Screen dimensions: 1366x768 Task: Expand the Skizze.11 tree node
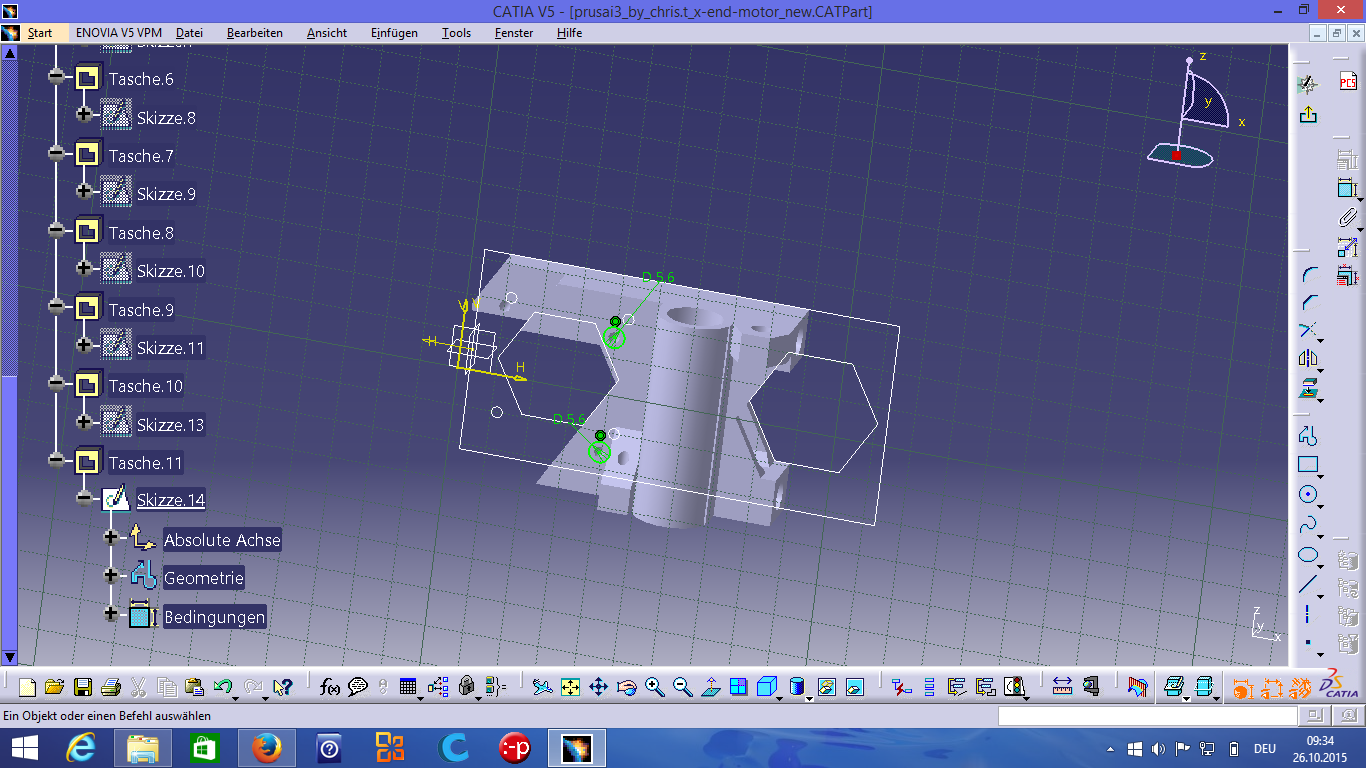[84, 347]
